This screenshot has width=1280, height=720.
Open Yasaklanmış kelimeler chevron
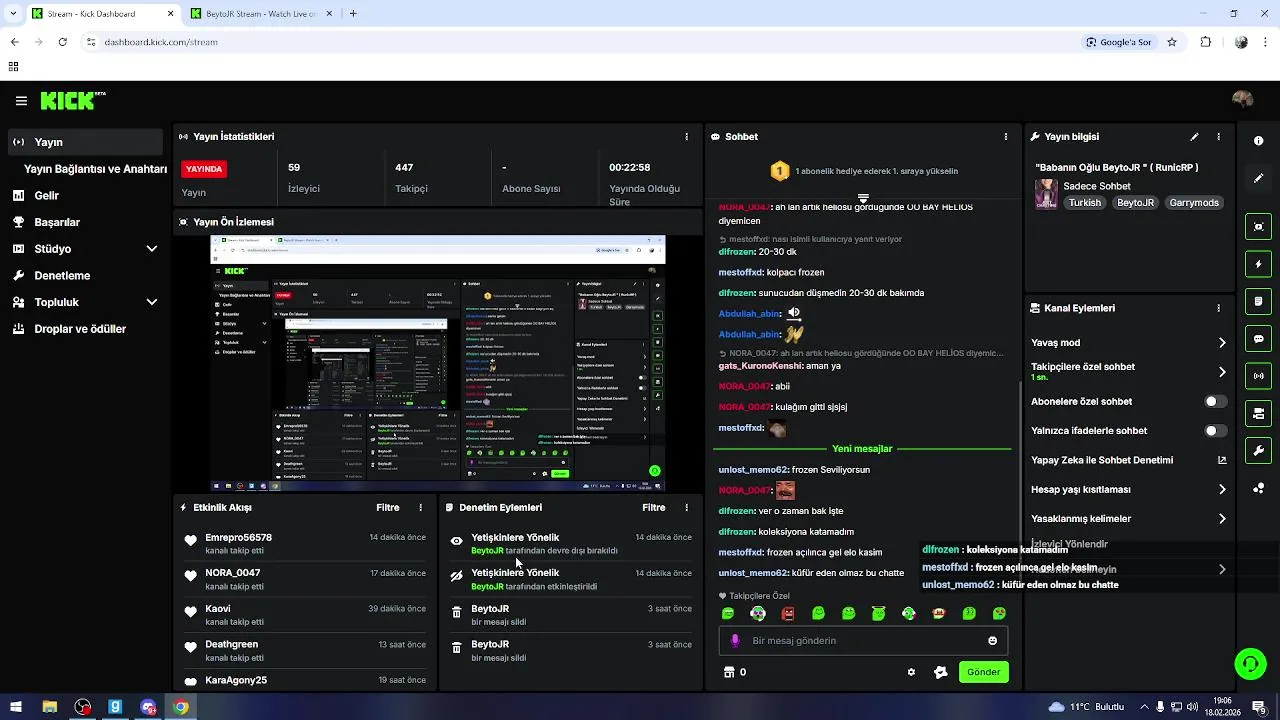(1222, 519)
